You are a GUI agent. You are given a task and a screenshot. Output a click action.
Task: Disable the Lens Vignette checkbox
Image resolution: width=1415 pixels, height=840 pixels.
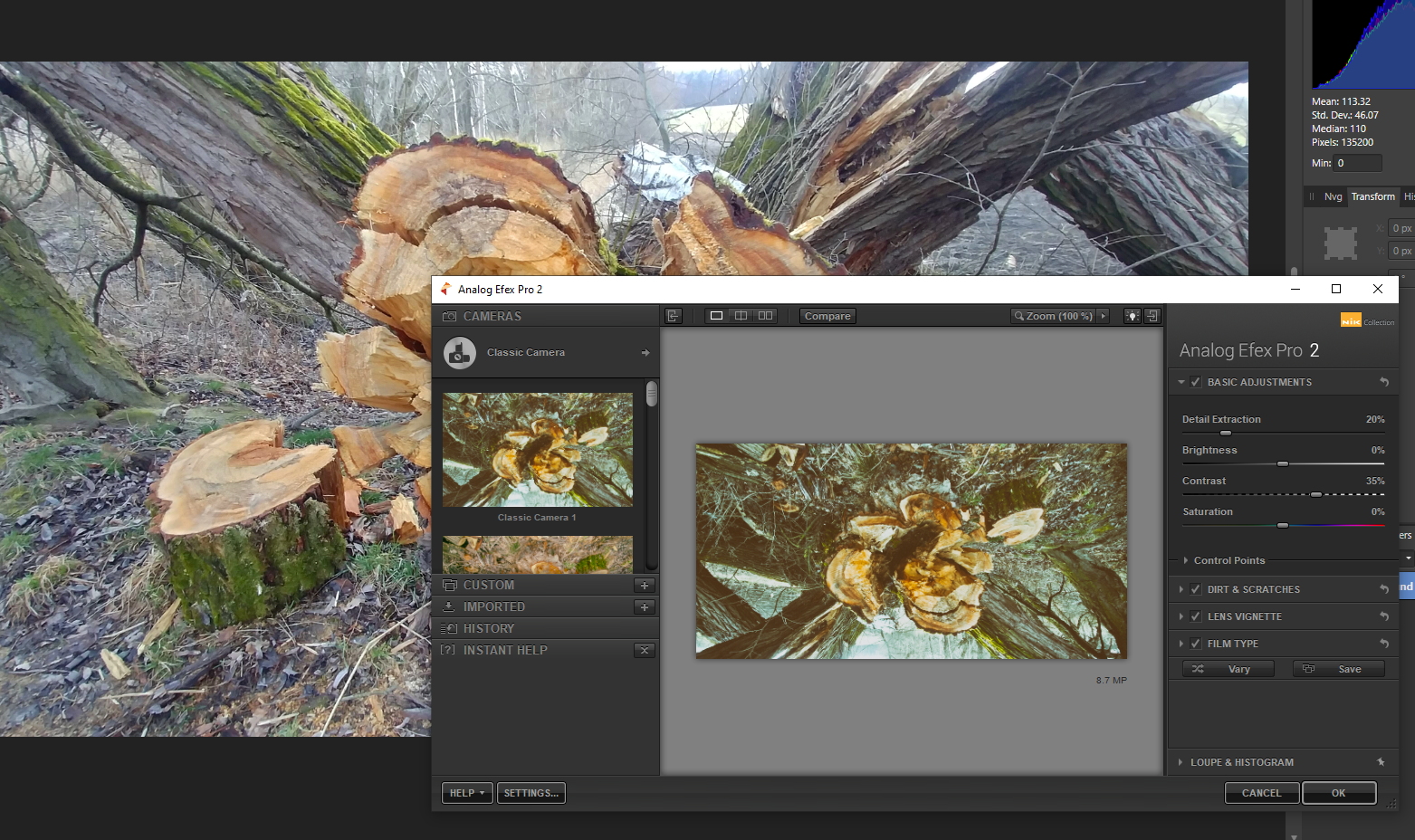(1196, 616)
